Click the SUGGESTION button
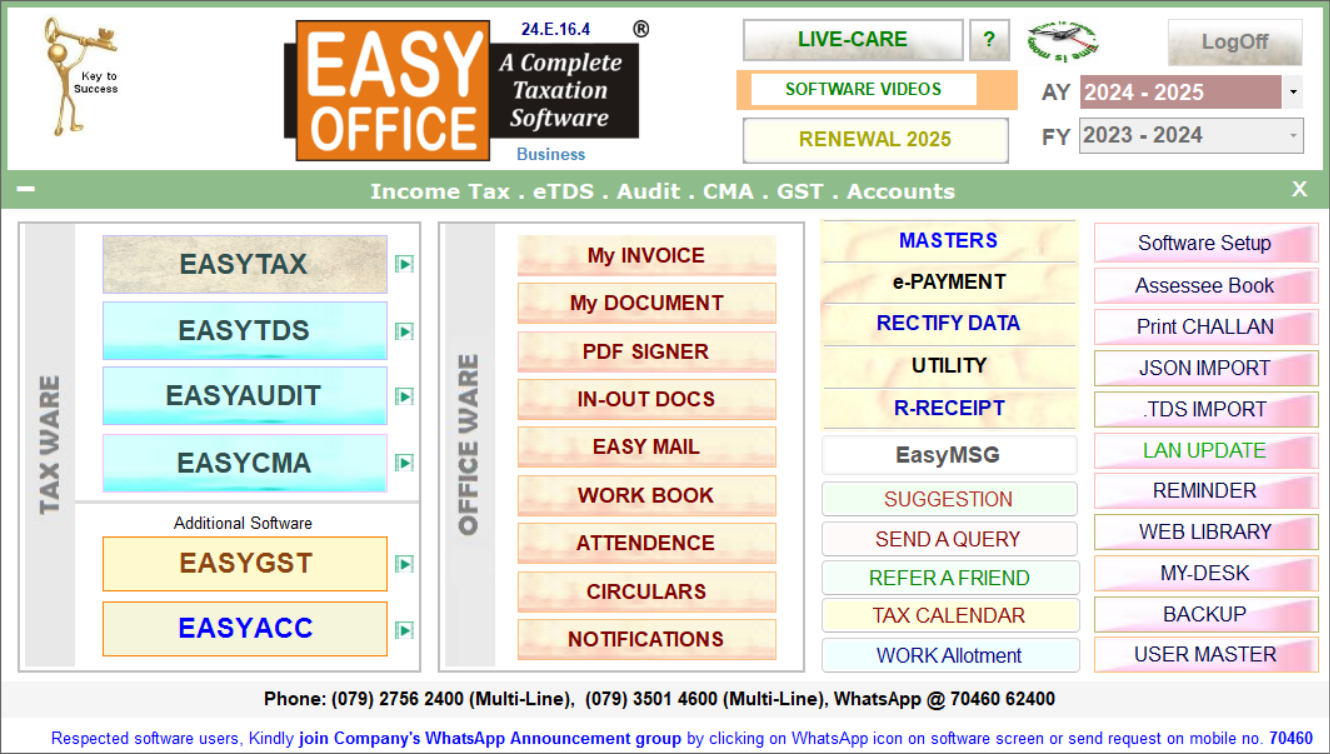The height and width of the screenshot is (754, 1330). click(x=949, y=499)
